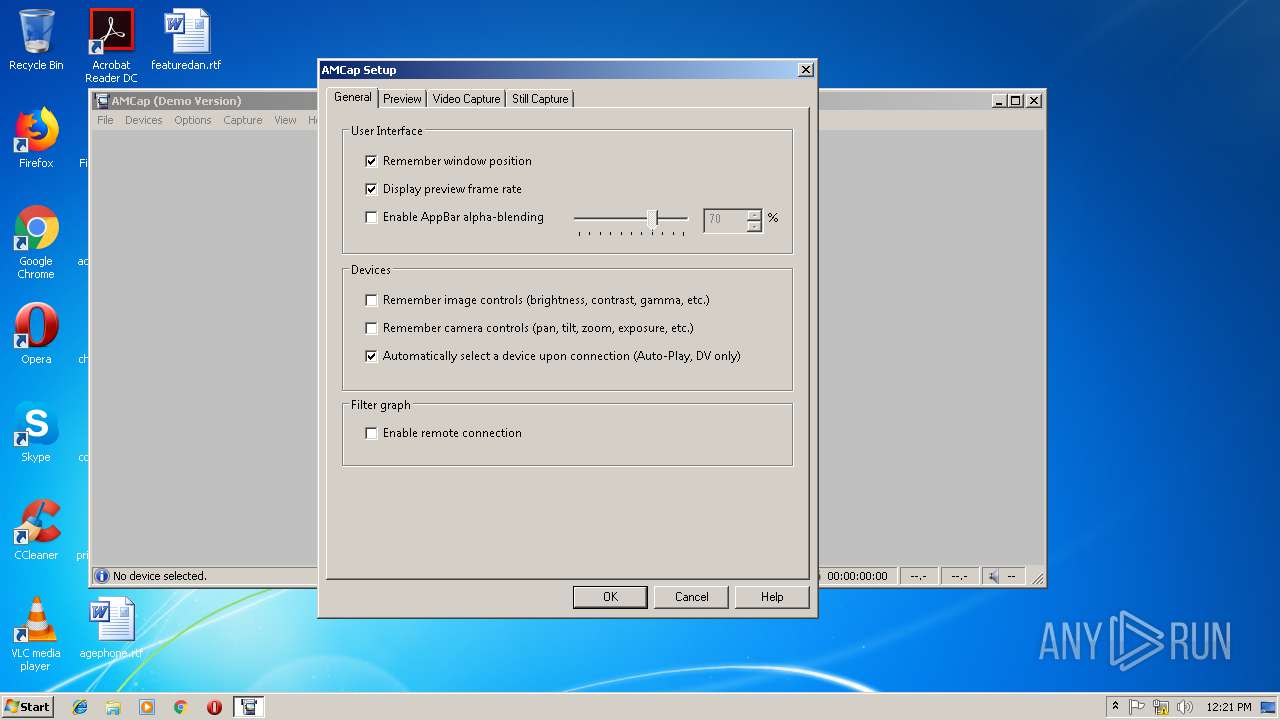This screenshot has height=720, width=1280.
Task: Open File menu in AMCap window
Action: (x=105, y=120)
